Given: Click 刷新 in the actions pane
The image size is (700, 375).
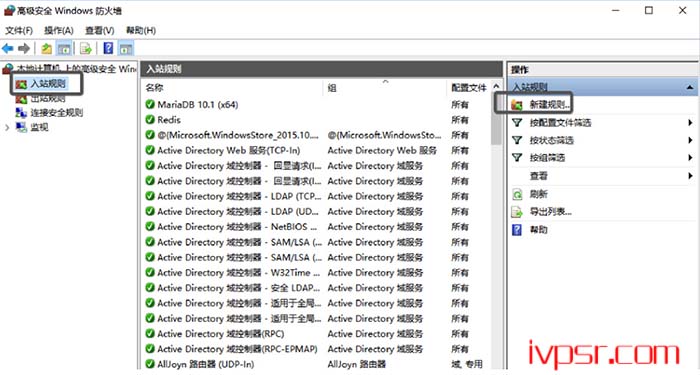Looking at the screenshot, I should [x=538, y=194].
